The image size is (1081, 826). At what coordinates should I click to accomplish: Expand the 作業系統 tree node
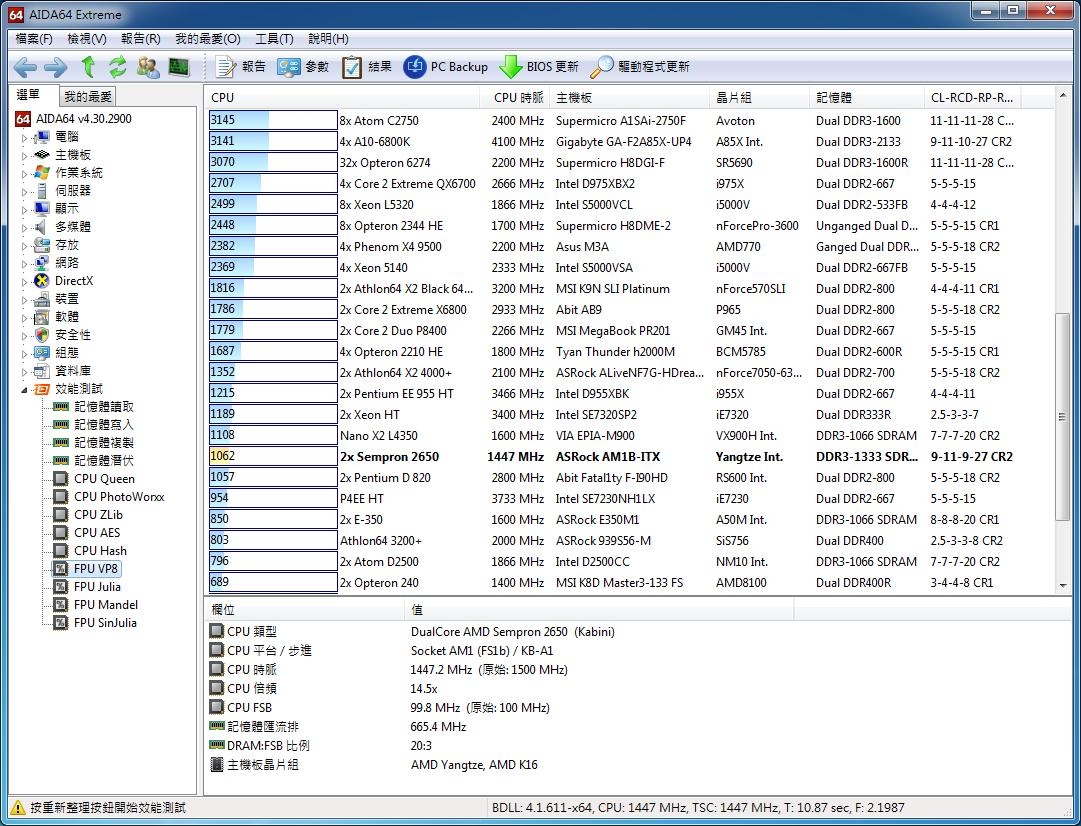click(x=24, y=173)
